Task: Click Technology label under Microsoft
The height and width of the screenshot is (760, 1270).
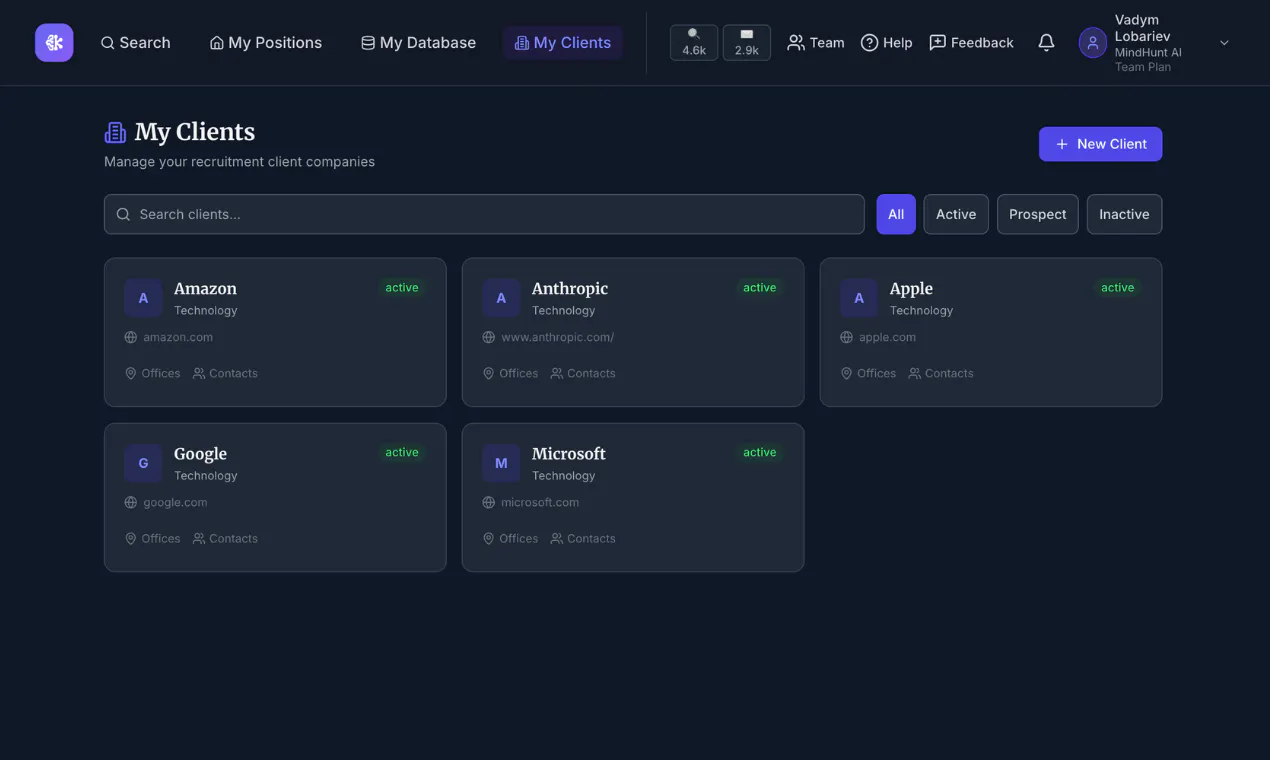Action: tap(564, 476)
